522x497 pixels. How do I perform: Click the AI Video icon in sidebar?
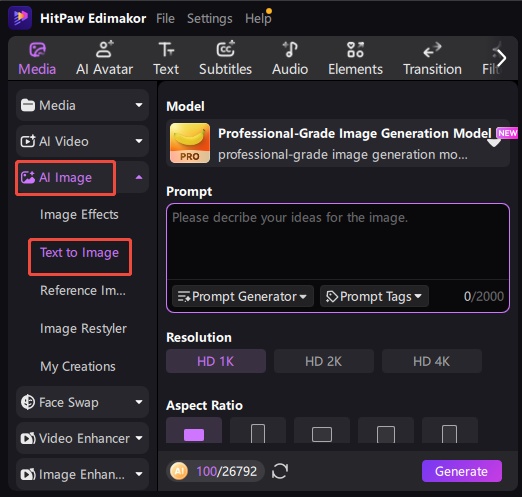click(x=28, y=141)
